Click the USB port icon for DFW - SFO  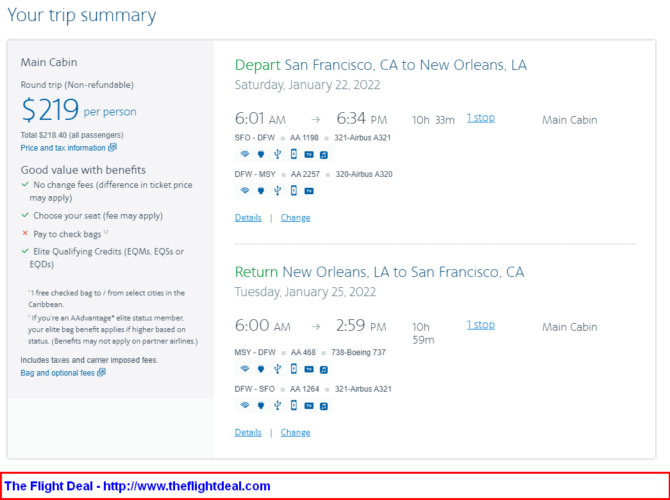point(277,405)
